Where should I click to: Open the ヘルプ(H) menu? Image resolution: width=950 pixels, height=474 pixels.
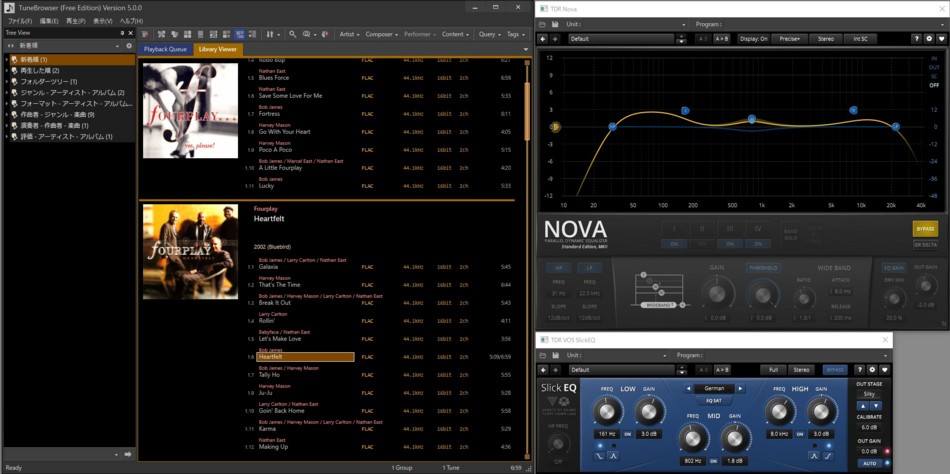tap(131, 21)
